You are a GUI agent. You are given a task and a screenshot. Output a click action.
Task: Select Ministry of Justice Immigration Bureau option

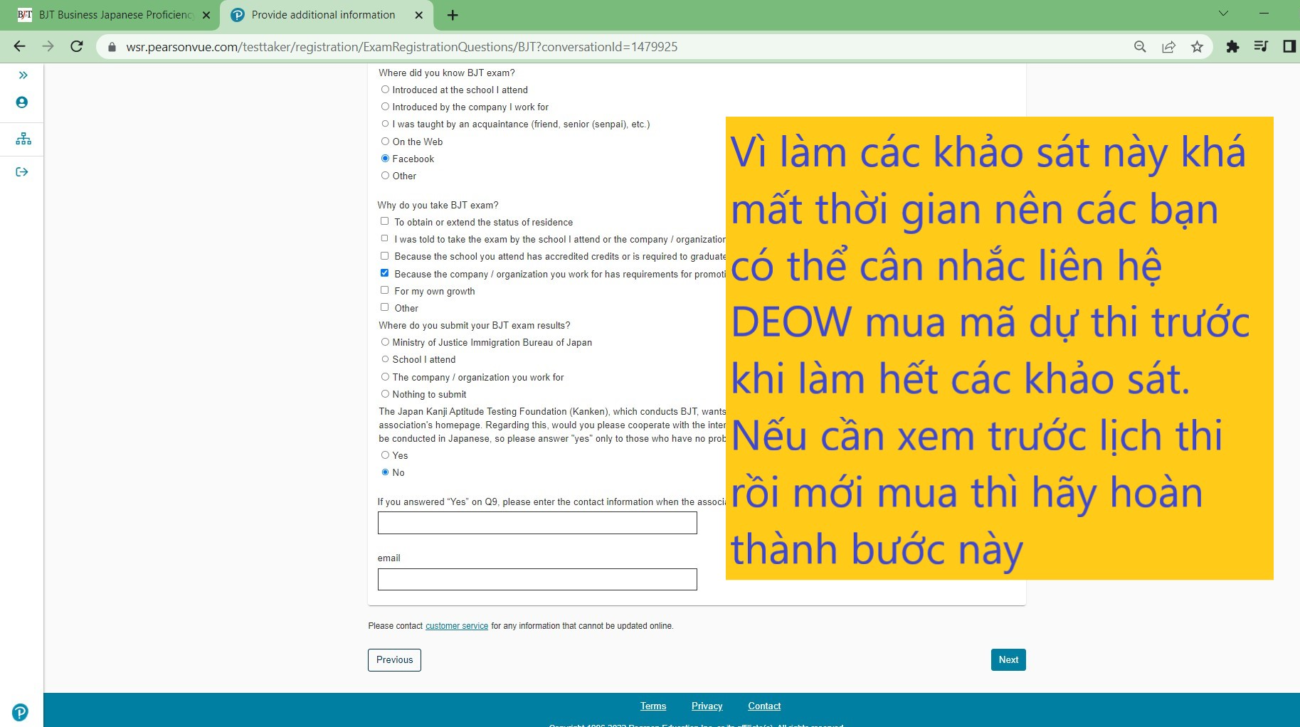tap(385, 342)
